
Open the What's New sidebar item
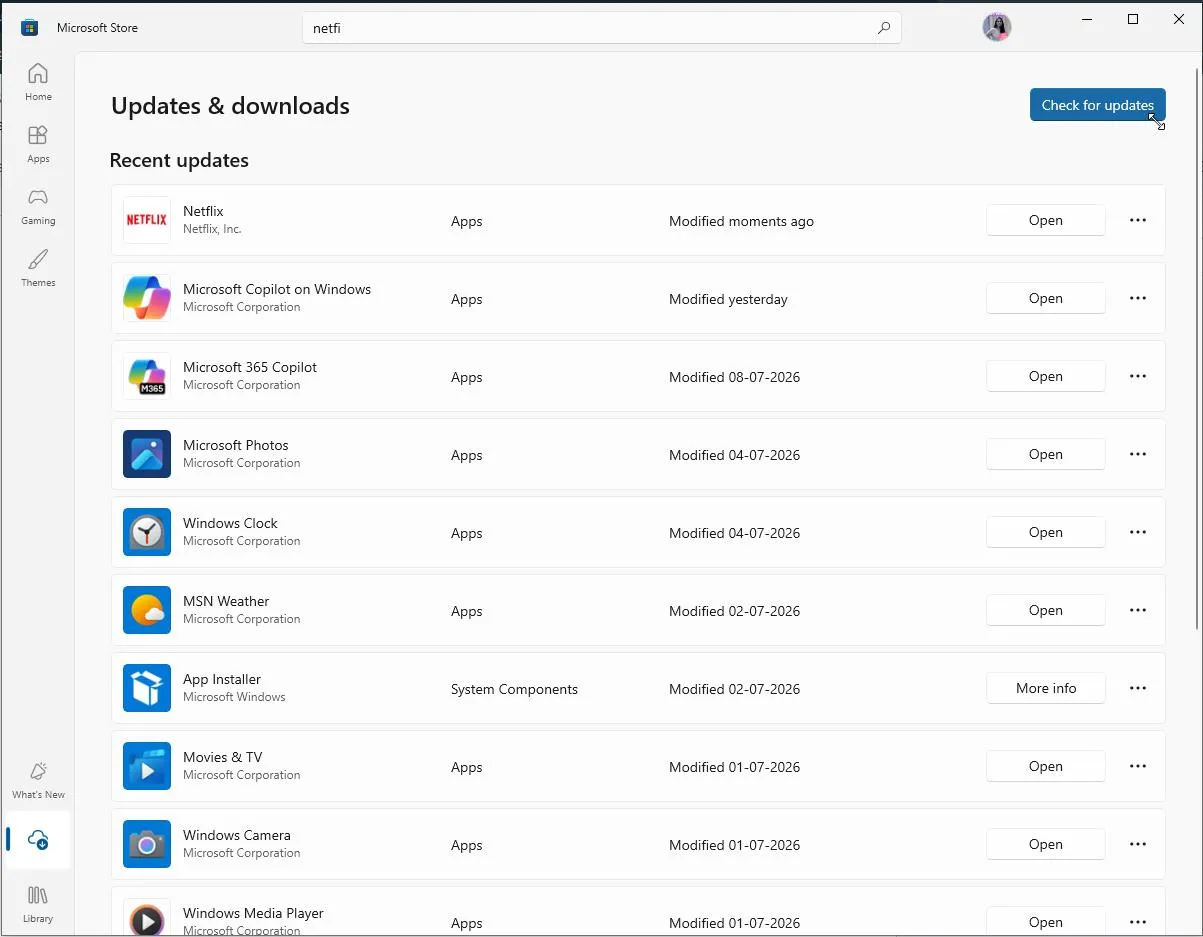[x=38, y=780]
